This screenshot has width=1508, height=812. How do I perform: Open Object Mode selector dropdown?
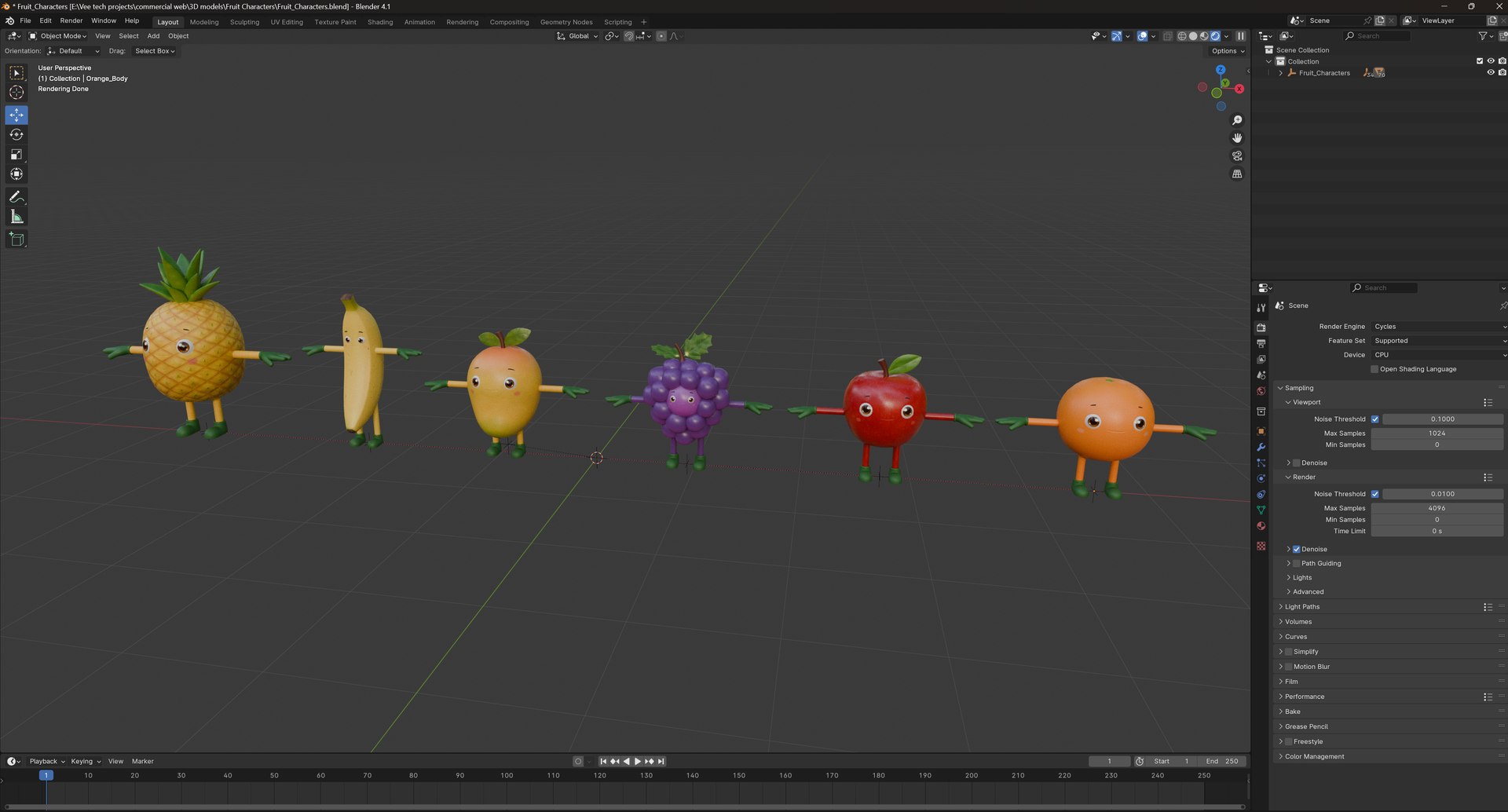coord(57,36)
